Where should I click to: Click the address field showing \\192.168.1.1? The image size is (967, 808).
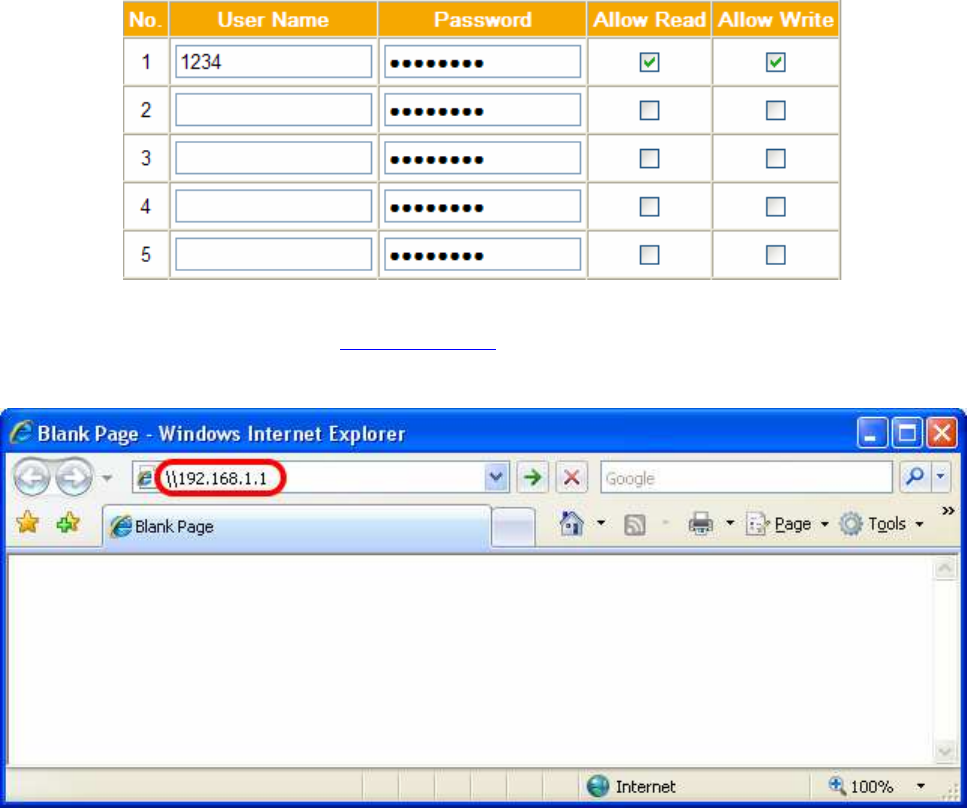tap(321, 478)
